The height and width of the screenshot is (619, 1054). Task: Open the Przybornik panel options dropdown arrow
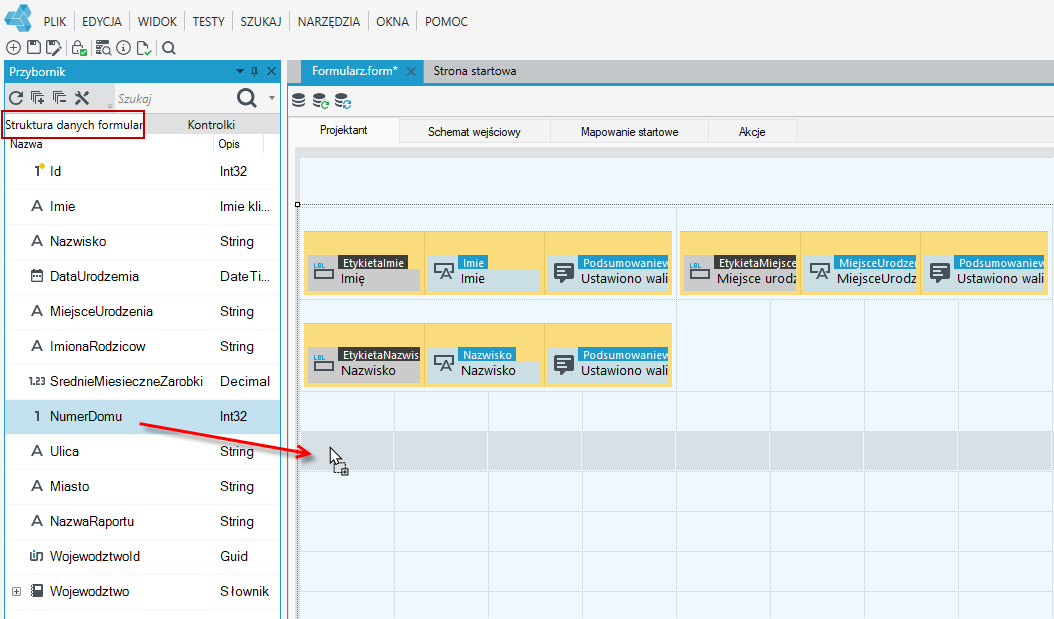coord(240,71)
